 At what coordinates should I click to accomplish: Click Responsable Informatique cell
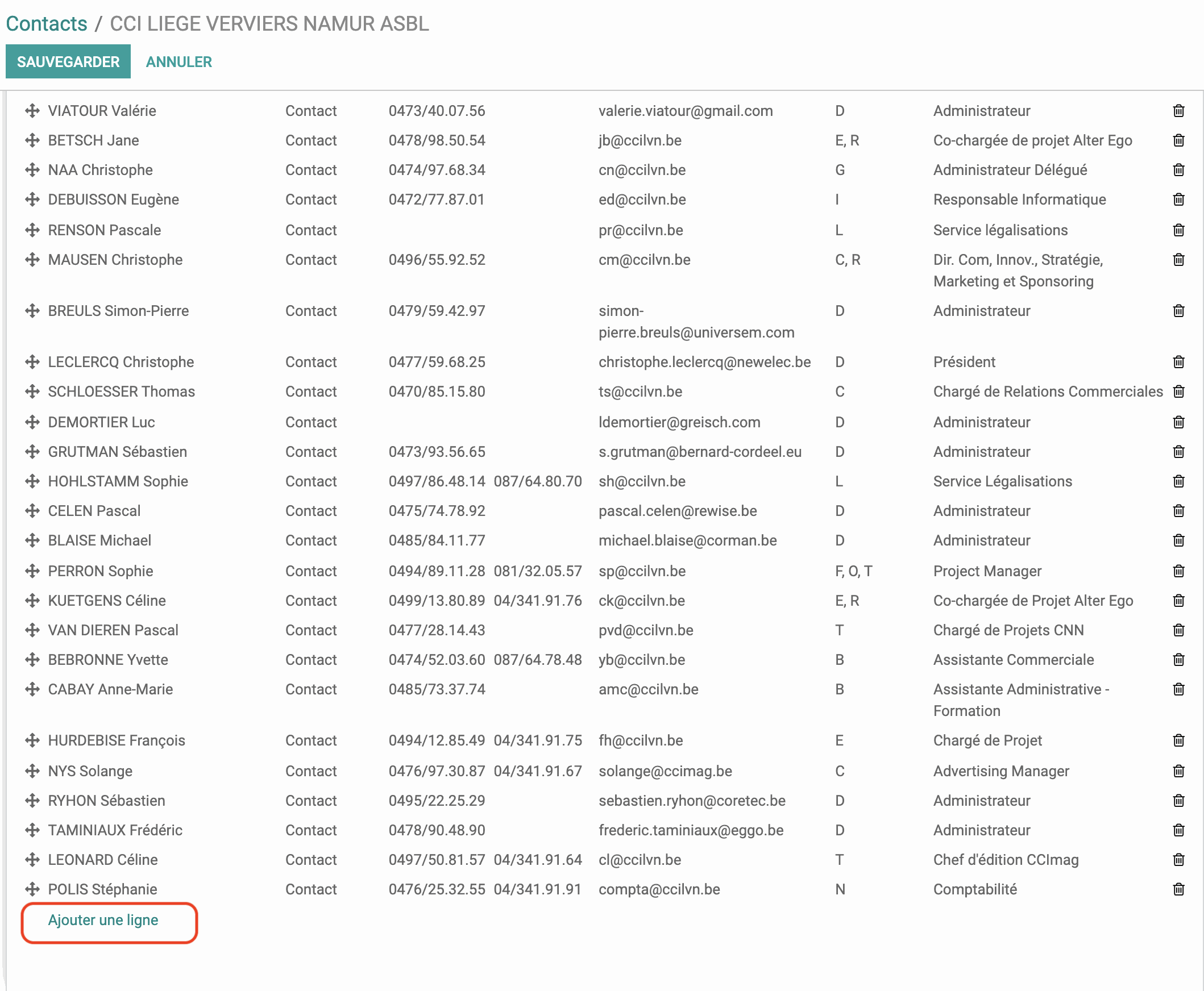(1019, 200)
